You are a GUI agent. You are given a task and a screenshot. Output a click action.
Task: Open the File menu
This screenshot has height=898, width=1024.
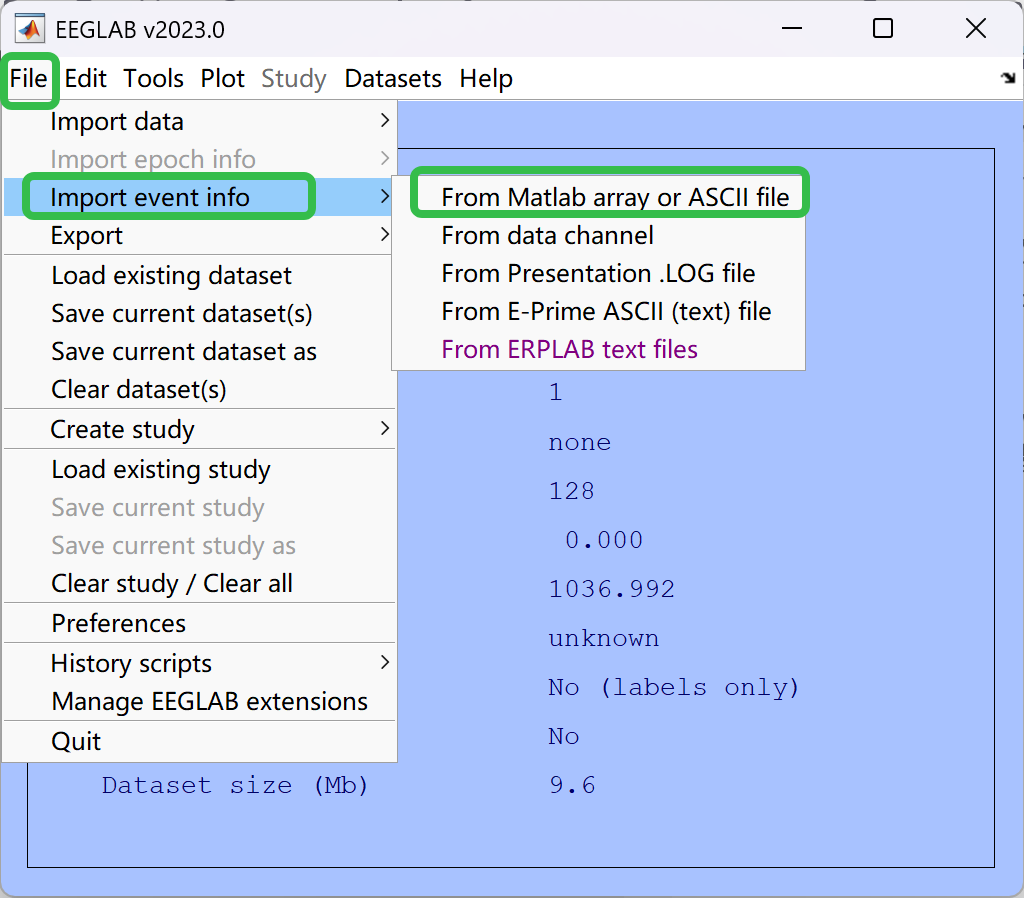click(x=29, y=78)
